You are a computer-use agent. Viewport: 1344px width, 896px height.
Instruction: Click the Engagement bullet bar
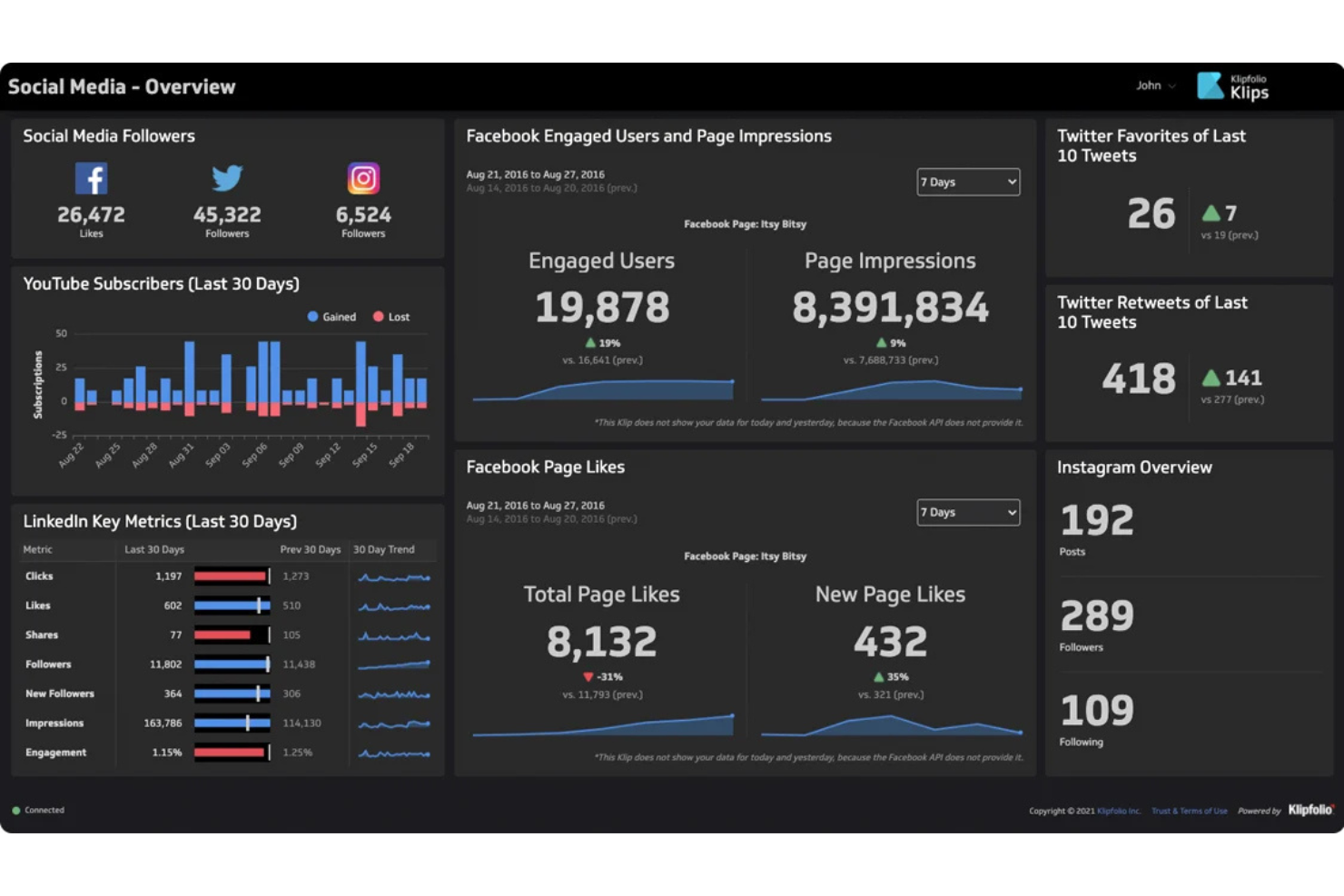click(232, 753)
